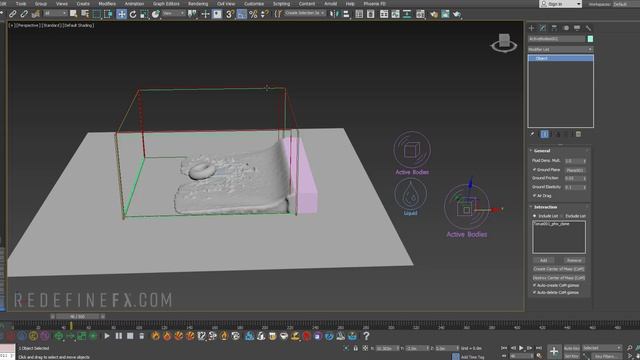Click the Unlink Selection icon
640x360 pixels.
(24, 14)
